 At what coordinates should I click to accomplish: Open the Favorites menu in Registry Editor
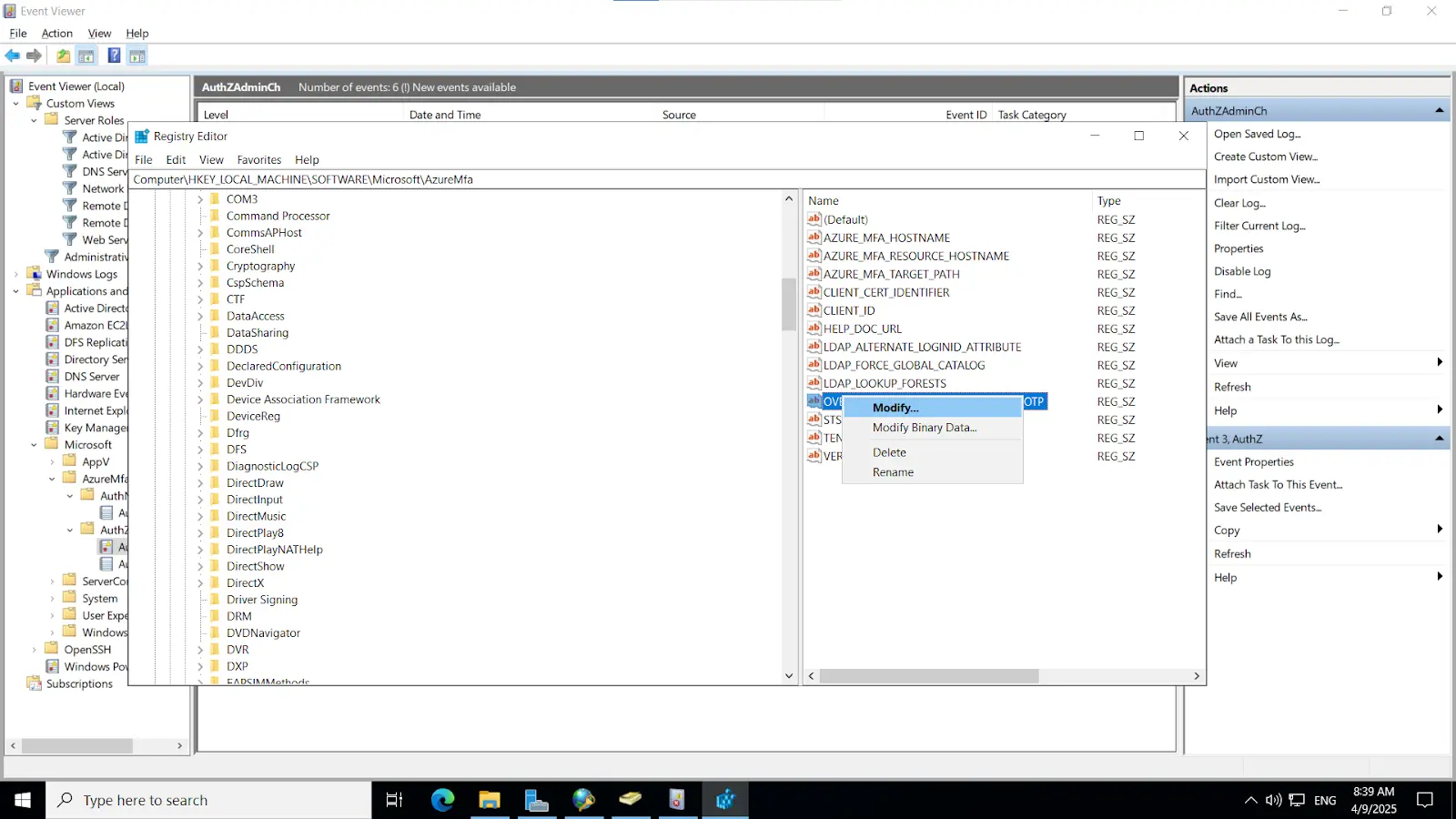pyautogui.click(x=258, y=159)
